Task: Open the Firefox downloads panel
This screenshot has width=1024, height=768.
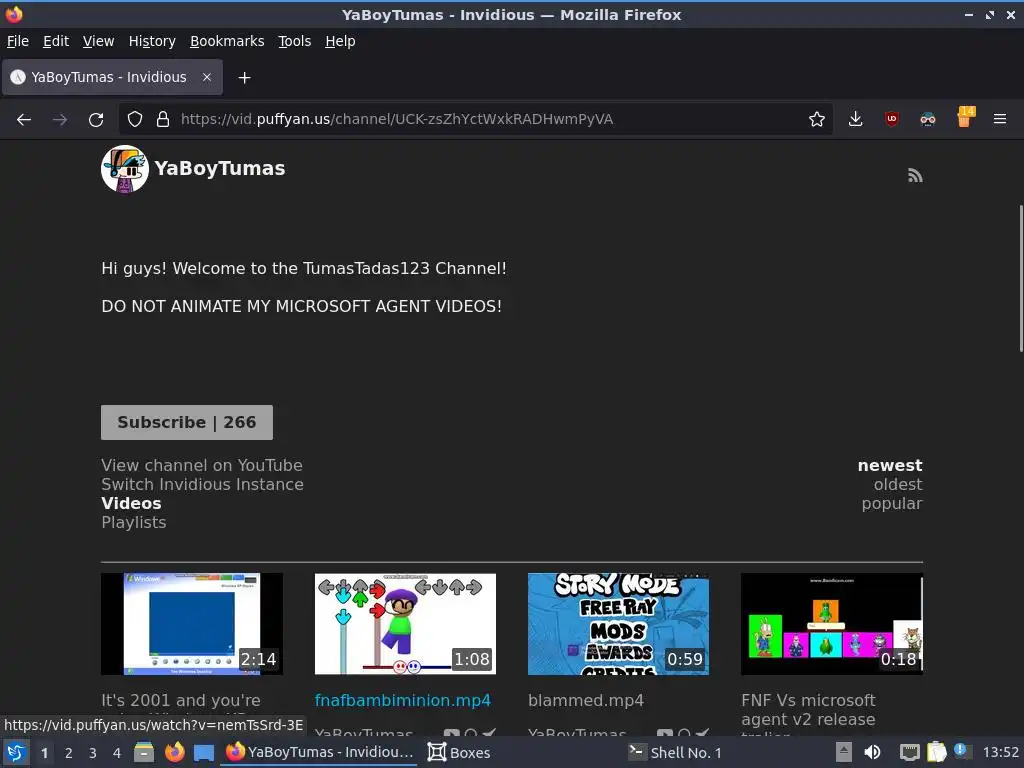Action: point(856,120)
